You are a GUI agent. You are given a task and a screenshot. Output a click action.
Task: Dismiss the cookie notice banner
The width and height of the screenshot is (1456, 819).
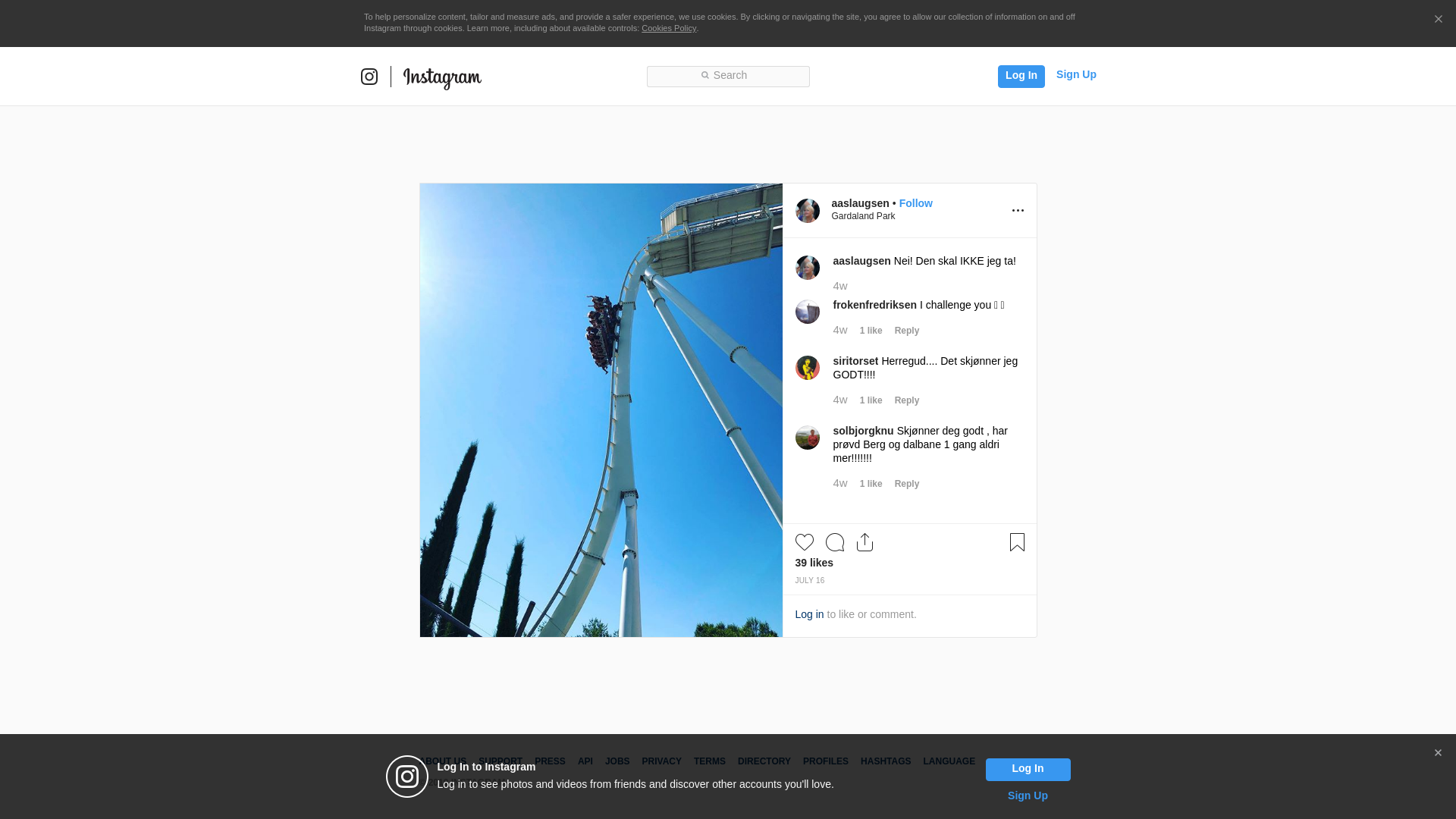1438,20
